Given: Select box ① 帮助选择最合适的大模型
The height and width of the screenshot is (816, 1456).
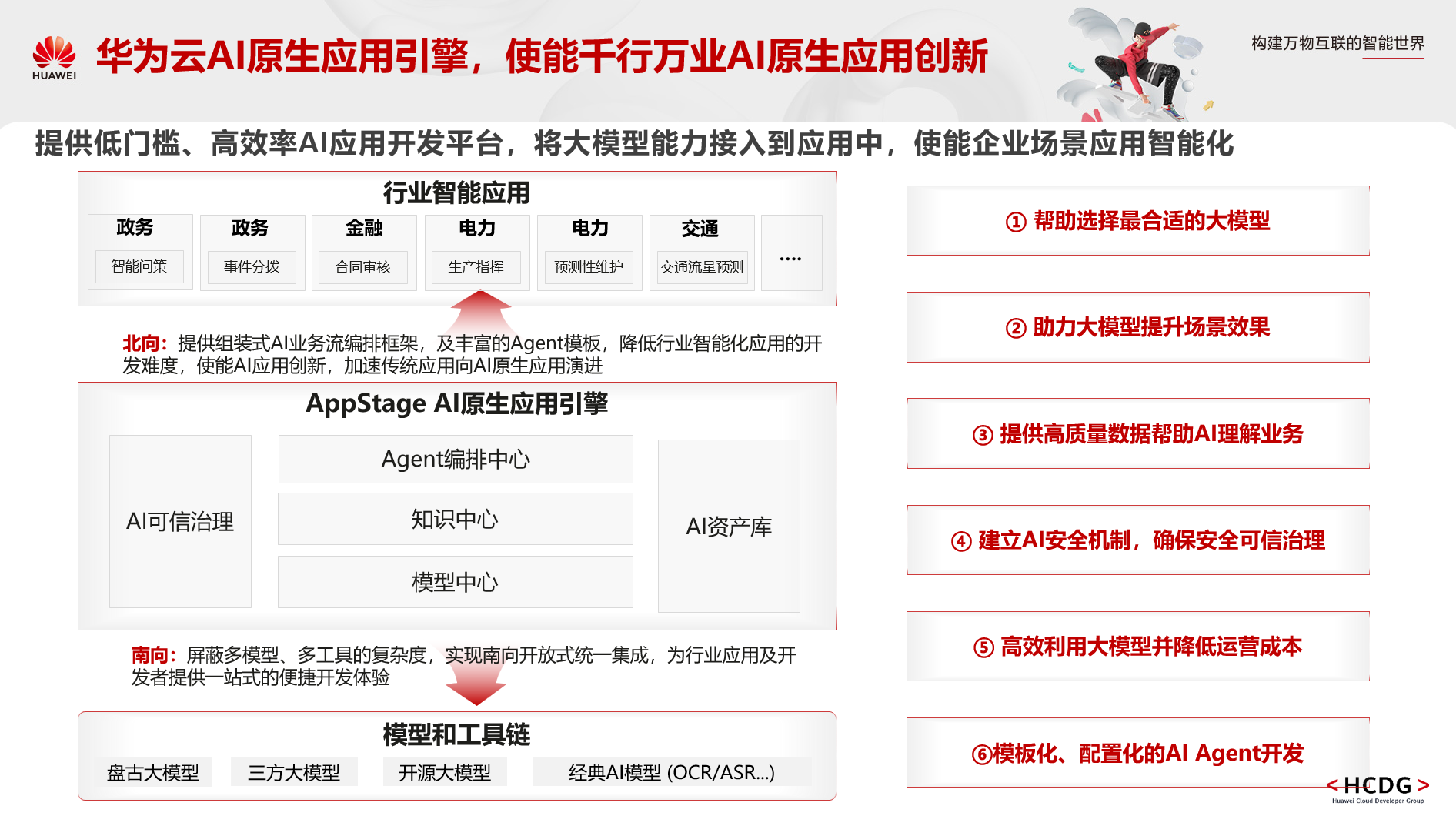Looking at the screenshot, I should (x=1138, y=221).
